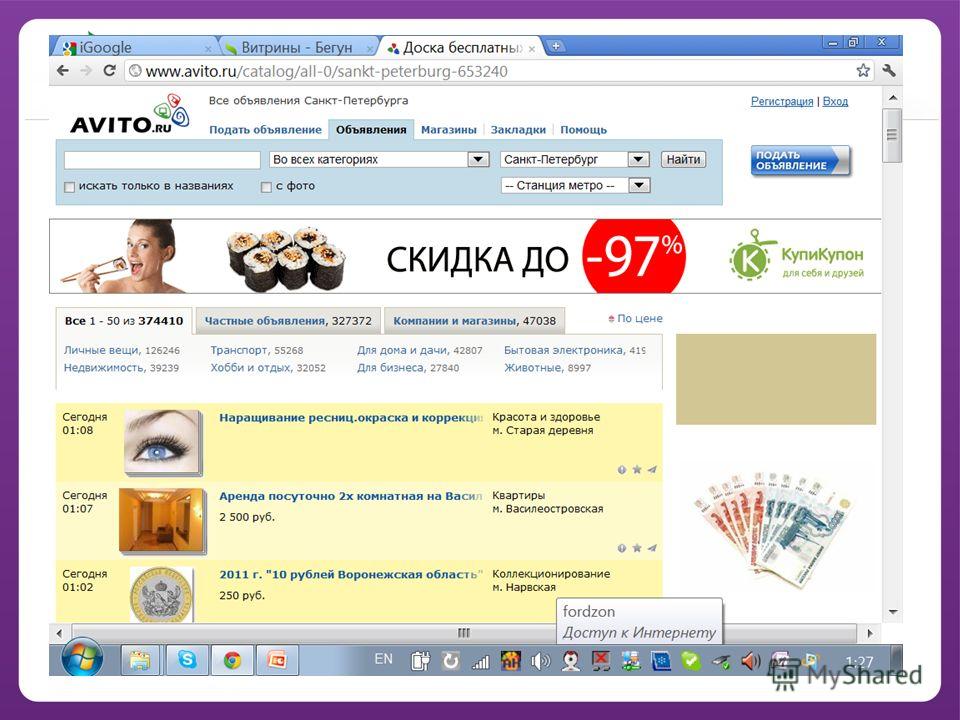This screenshot has width=960, height=720.
Task: Reload the page with the refresh icon
Action: [x=110, y=70]
